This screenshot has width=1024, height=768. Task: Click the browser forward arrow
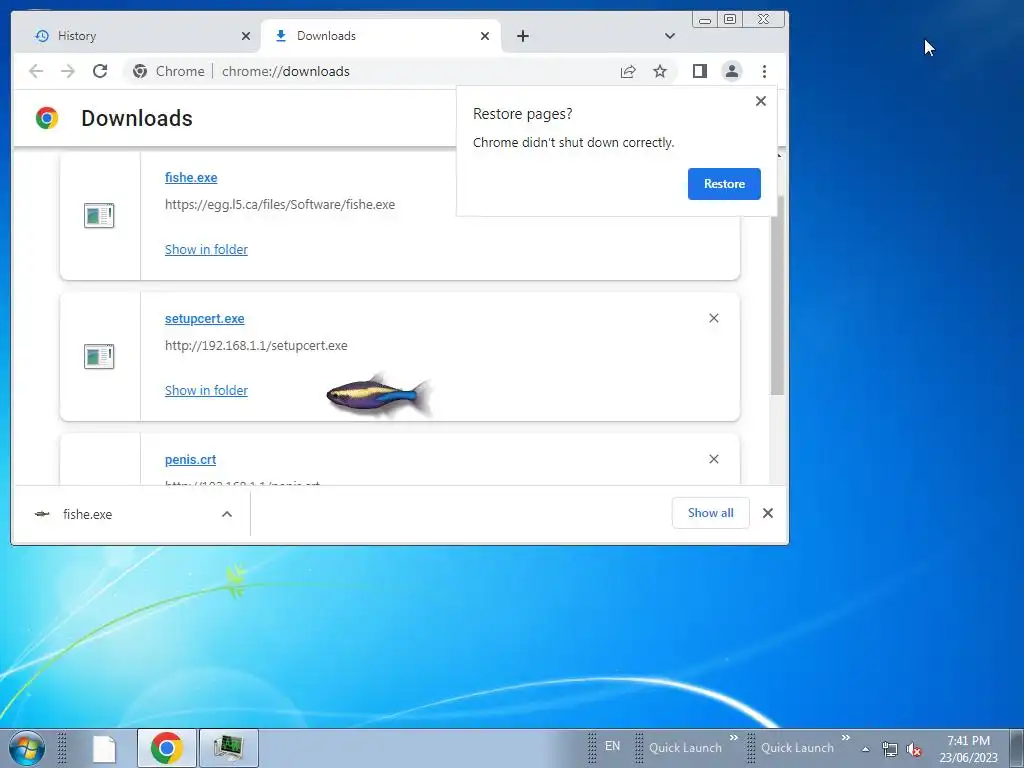pyautogui.click(x=68, y=71)
